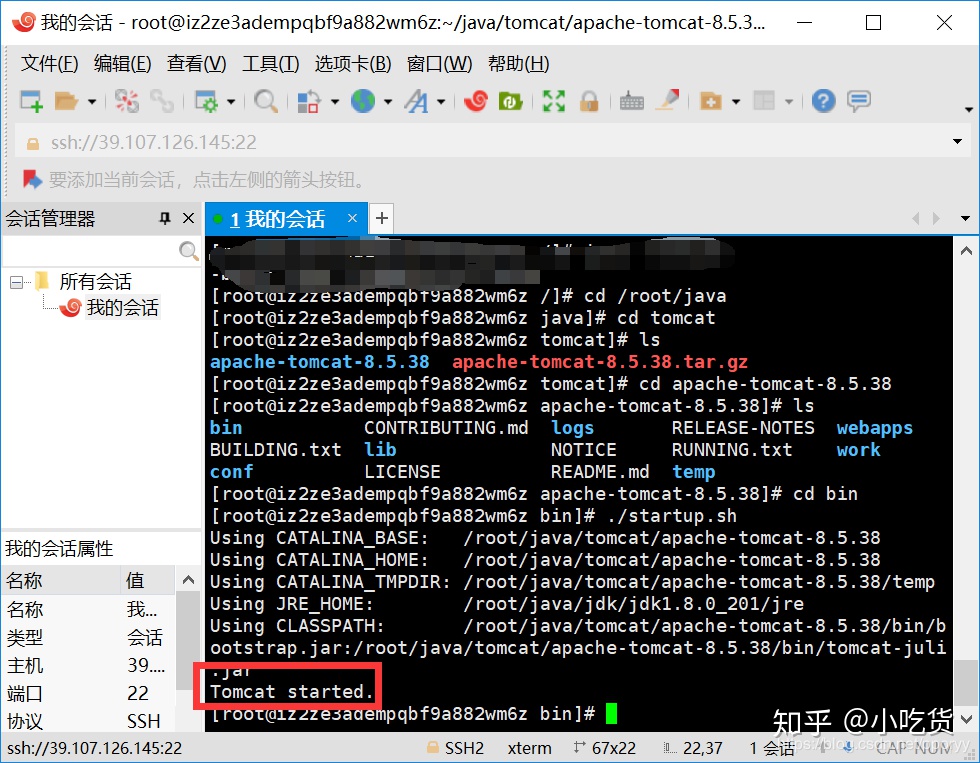The height and width of the screenshot is (763, 980).
Task: Select 我的会话 in the session tree
Action: [x=122, y=307]
